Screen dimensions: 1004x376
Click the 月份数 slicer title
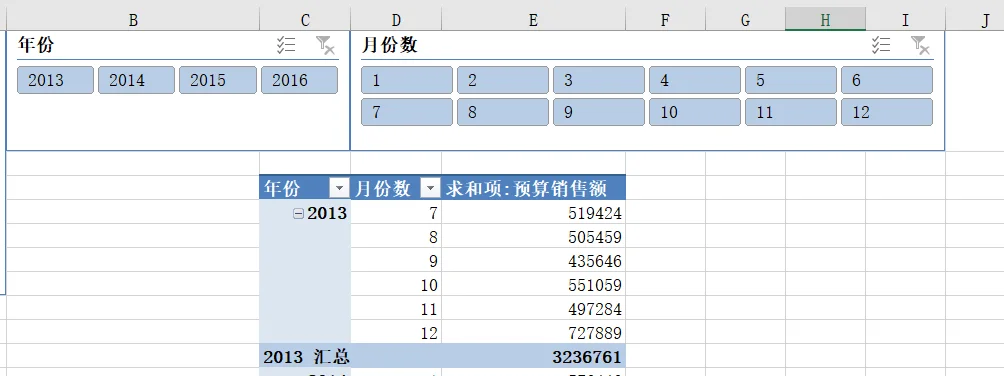(389, 45)
